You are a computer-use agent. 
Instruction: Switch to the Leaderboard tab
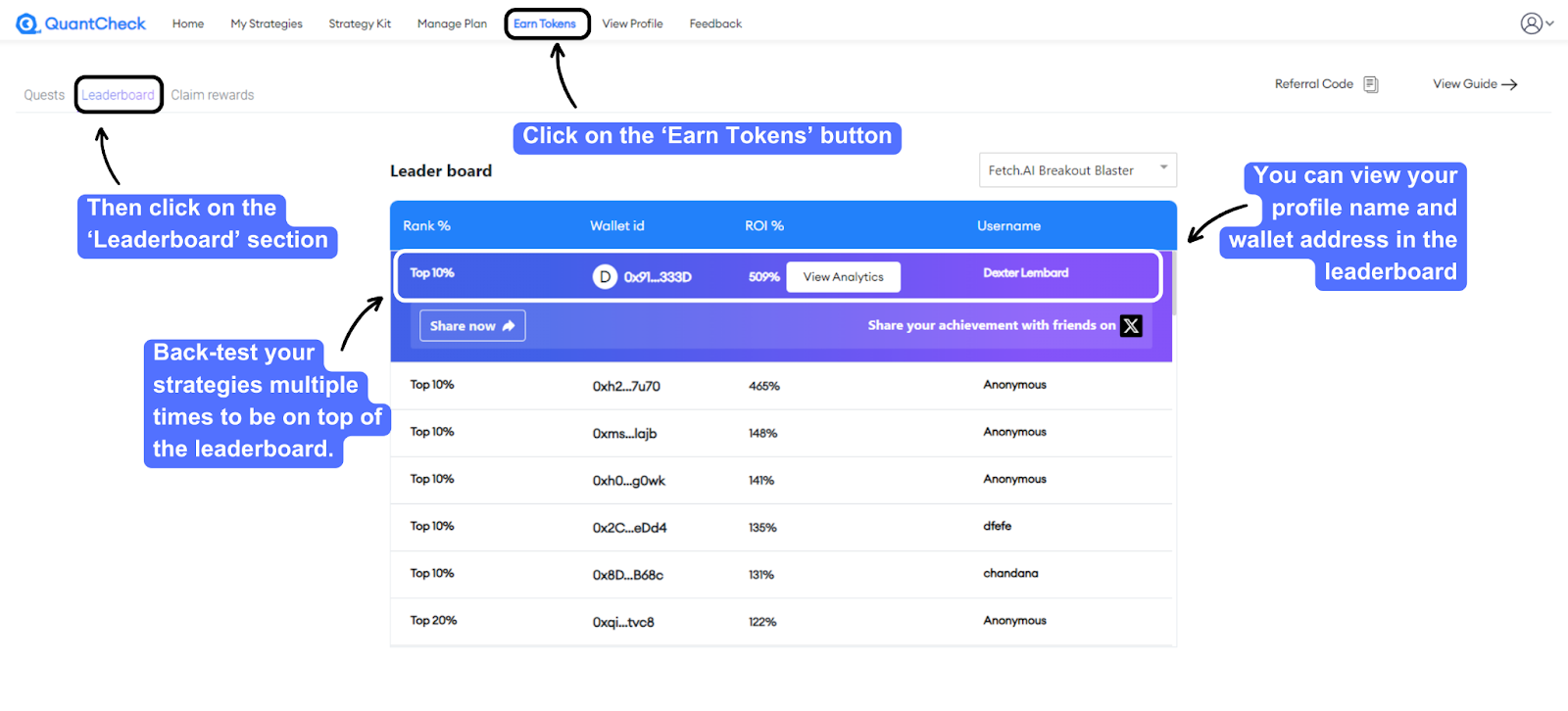pos(118,95)
